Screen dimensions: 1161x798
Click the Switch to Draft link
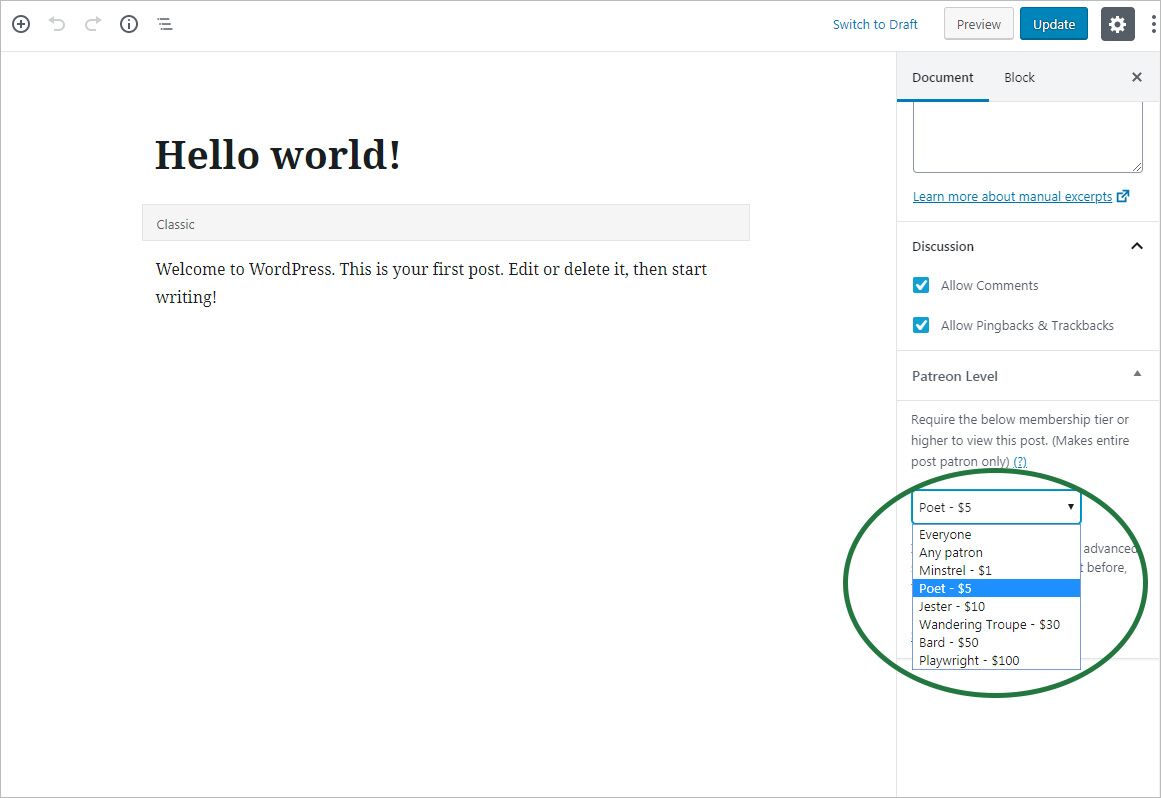pos(875,24)
